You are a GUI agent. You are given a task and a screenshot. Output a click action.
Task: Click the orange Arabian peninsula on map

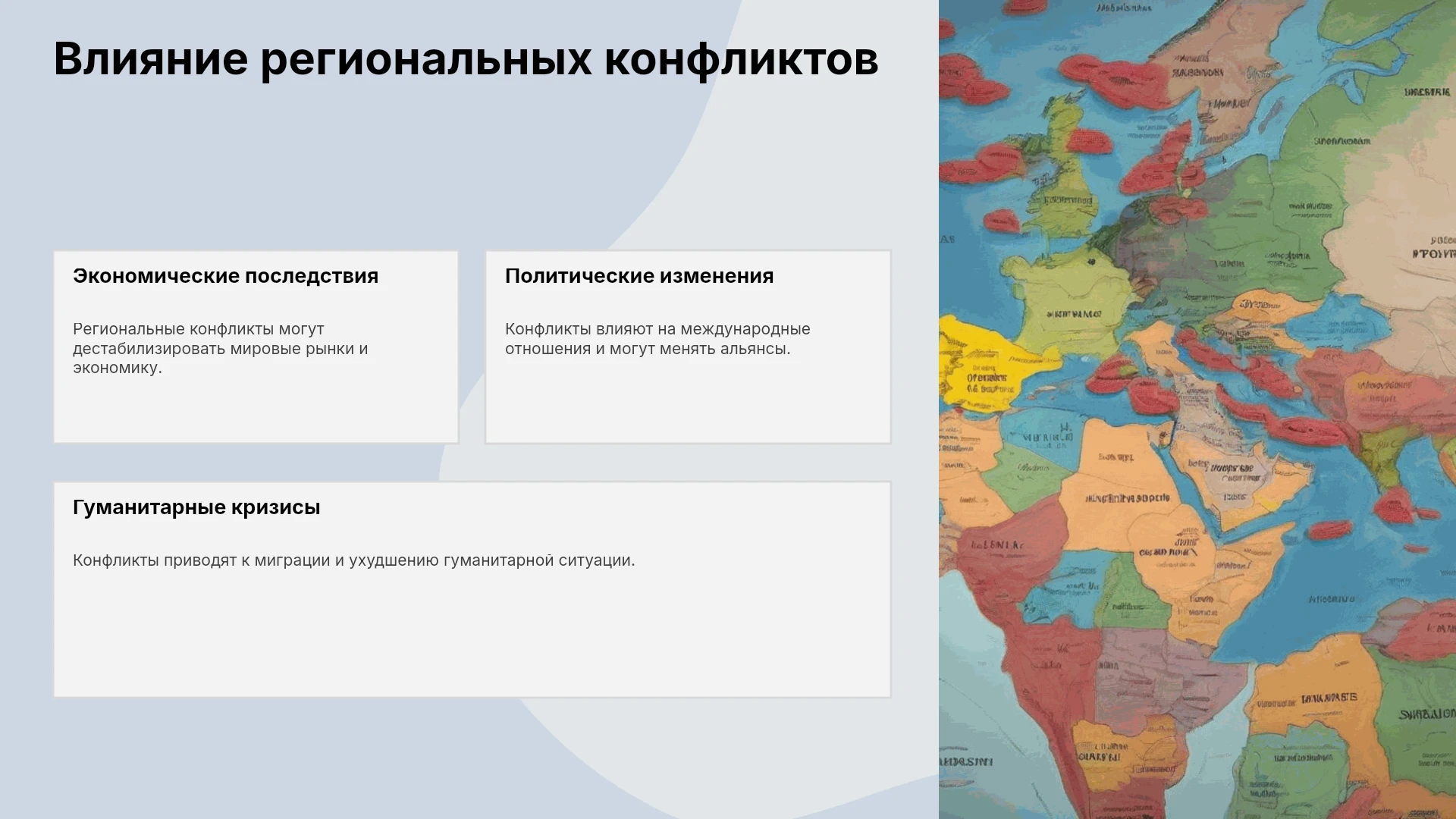coord(1122,485)
